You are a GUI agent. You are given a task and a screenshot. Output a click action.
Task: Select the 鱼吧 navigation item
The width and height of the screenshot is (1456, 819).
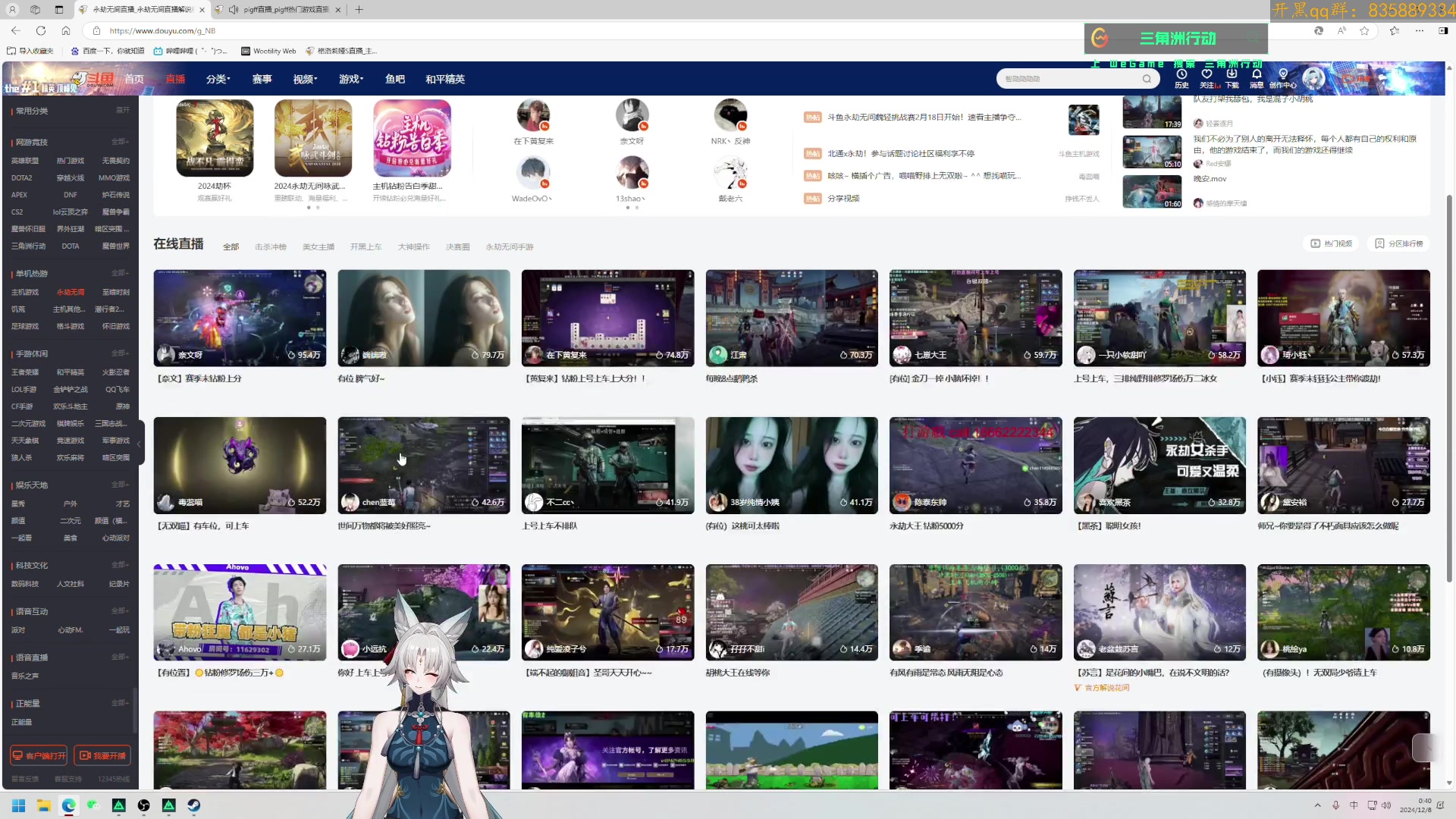[x=395, y=79]
